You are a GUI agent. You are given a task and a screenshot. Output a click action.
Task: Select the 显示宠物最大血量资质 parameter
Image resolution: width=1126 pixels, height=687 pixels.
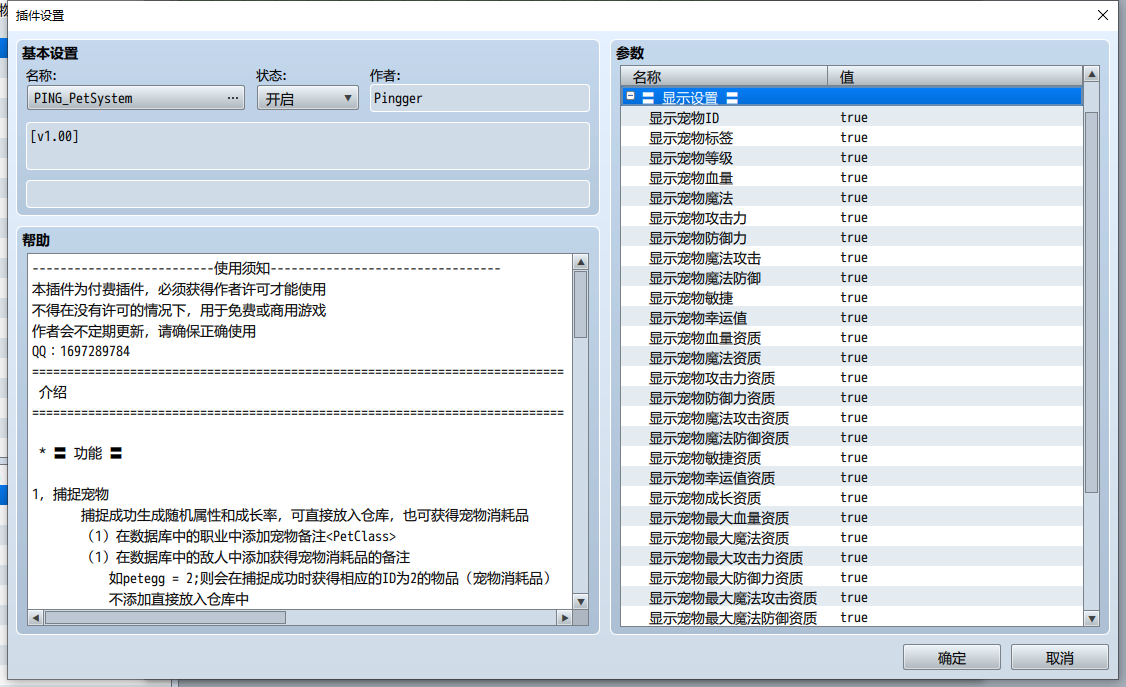[x=852, y=518]
